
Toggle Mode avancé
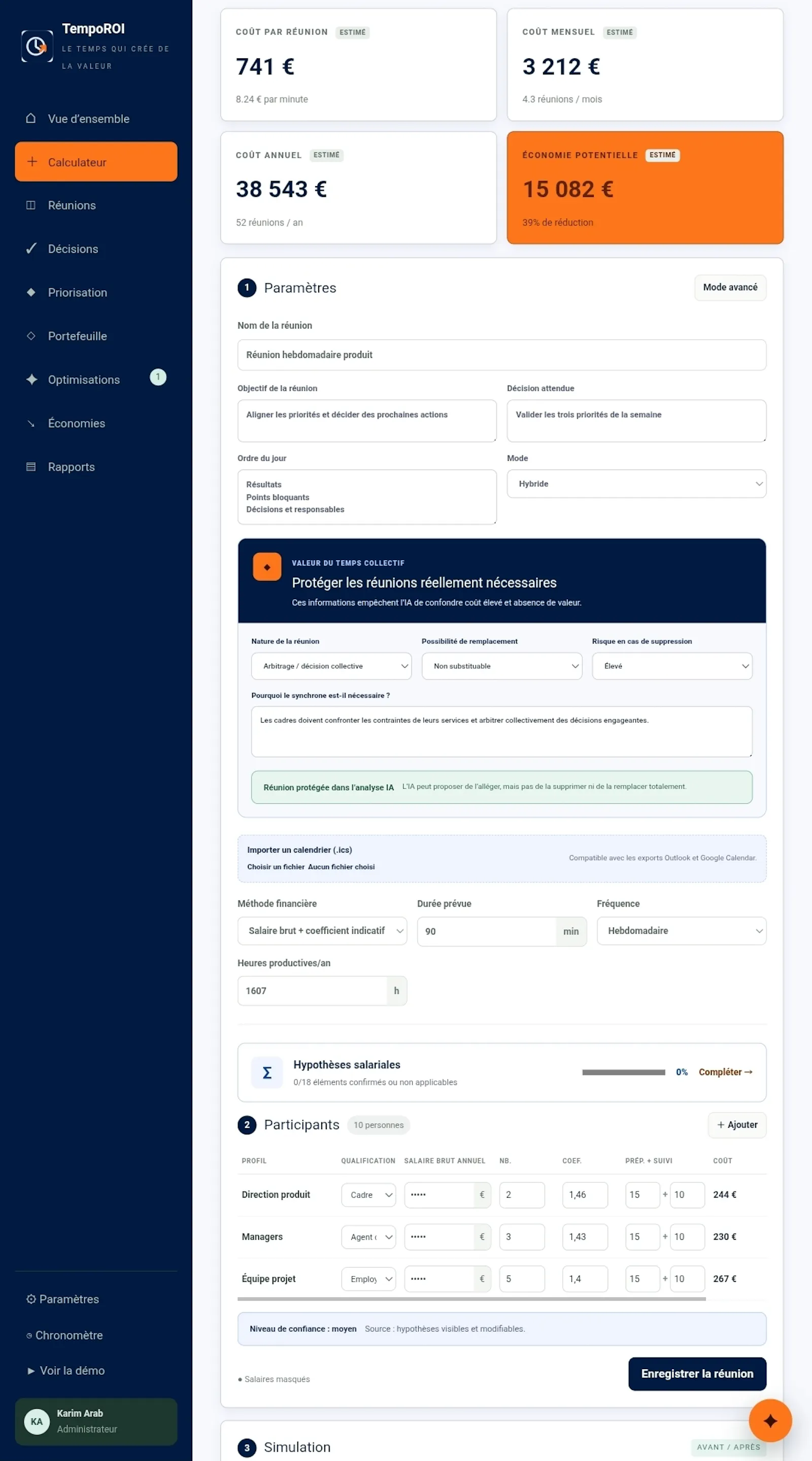point(730,288)
